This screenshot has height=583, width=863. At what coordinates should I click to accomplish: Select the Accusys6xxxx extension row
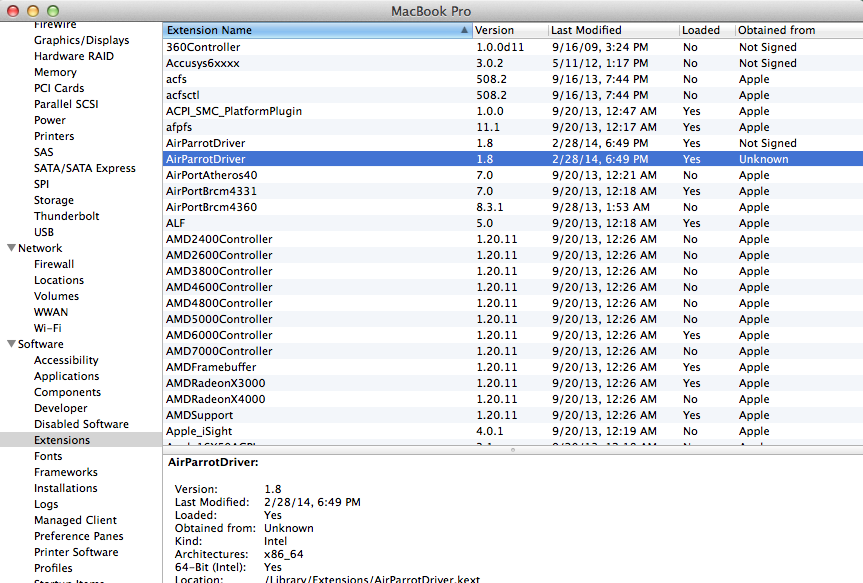click(512, 63)
